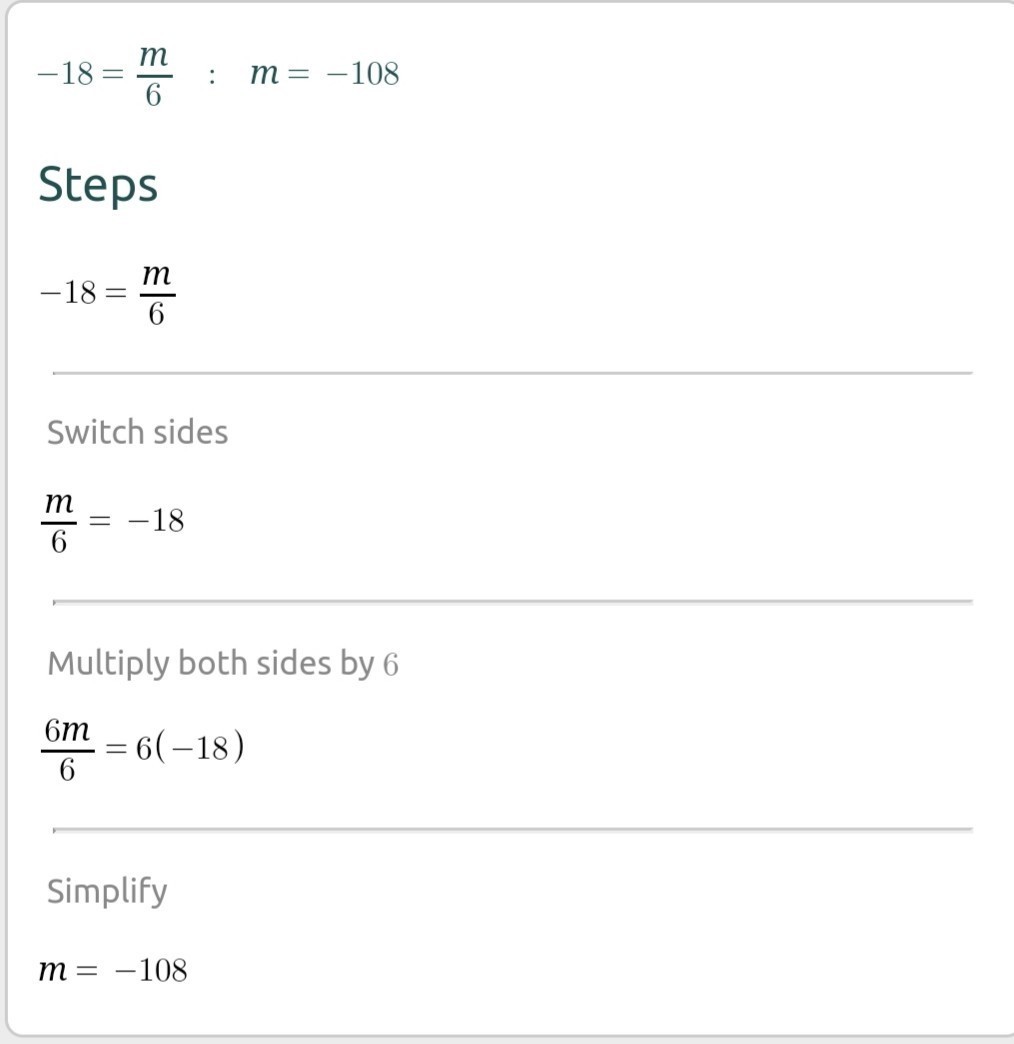
Task: Click the divider above Simplify
Action: [x=513, y=830]
